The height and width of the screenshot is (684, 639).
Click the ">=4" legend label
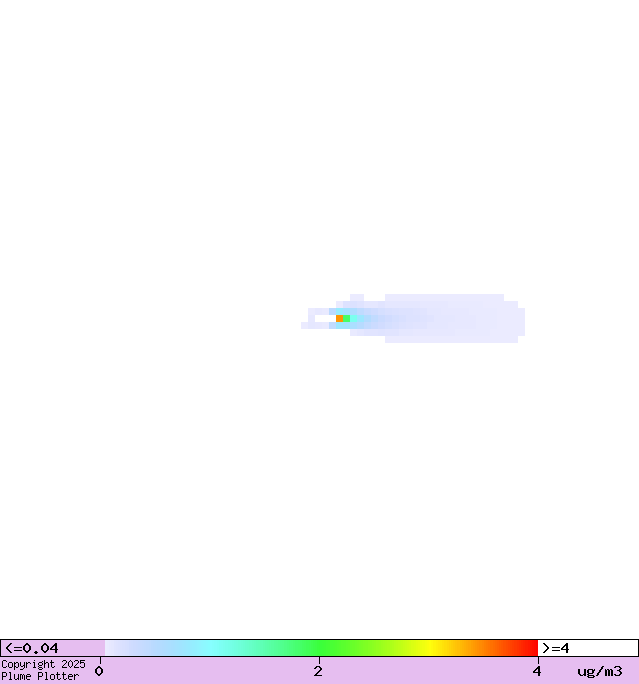(555, 648)
